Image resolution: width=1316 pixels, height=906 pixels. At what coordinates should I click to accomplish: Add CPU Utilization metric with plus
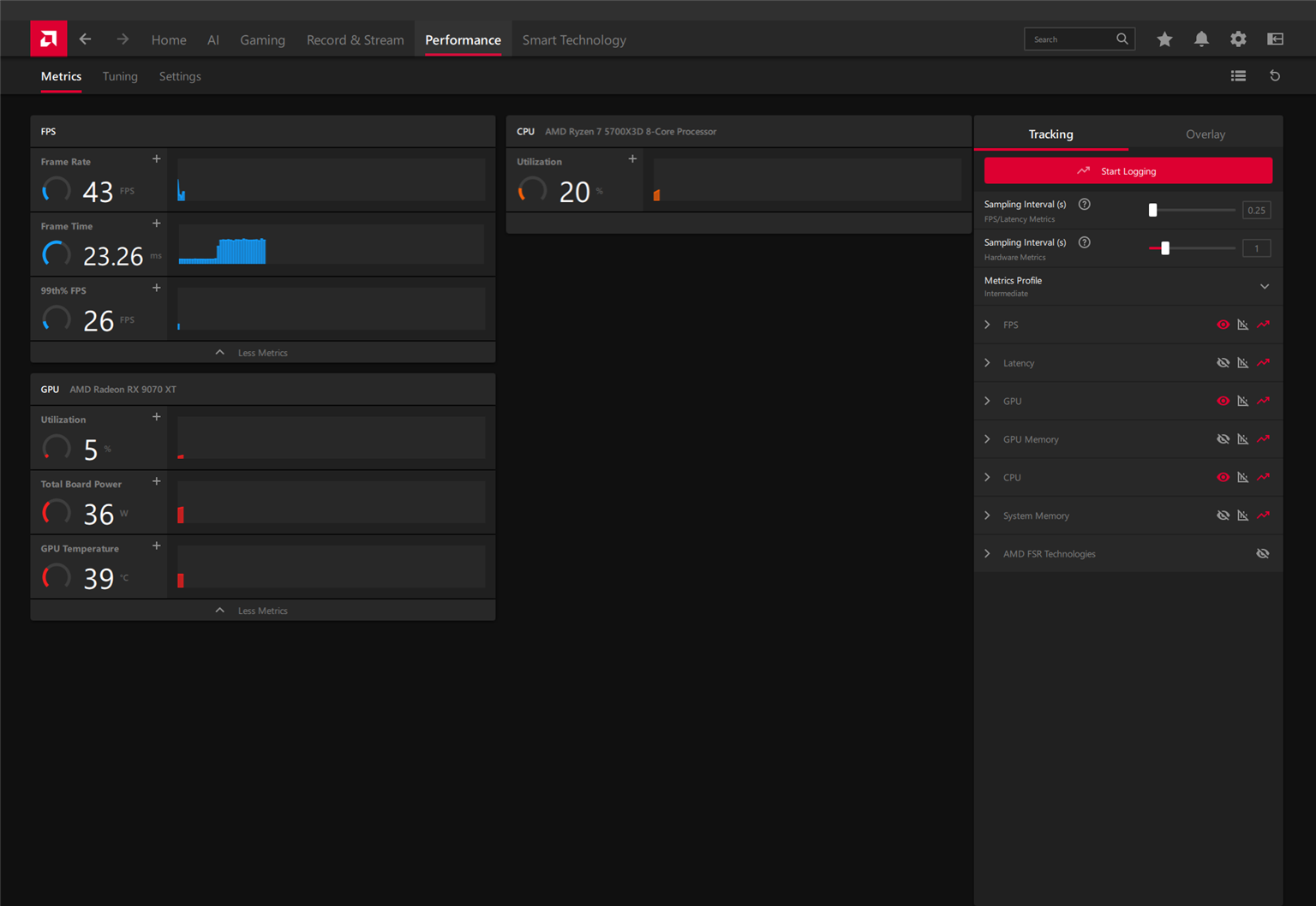coord(632,159)
